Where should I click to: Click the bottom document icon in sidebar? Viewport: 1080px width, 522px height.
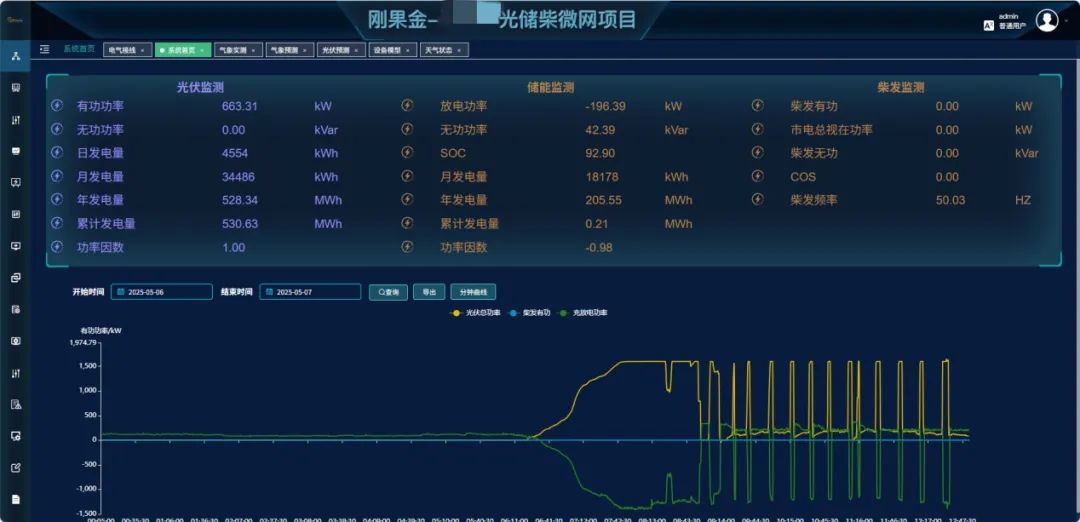[15, 499]
